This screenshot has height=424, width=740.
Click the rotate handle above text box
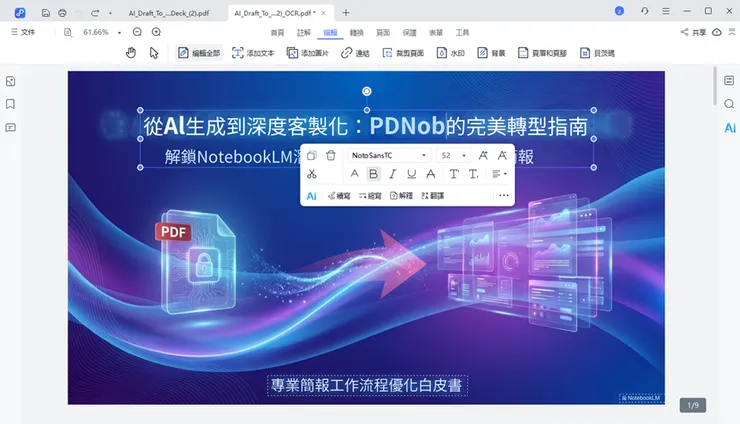click(367, 91)
